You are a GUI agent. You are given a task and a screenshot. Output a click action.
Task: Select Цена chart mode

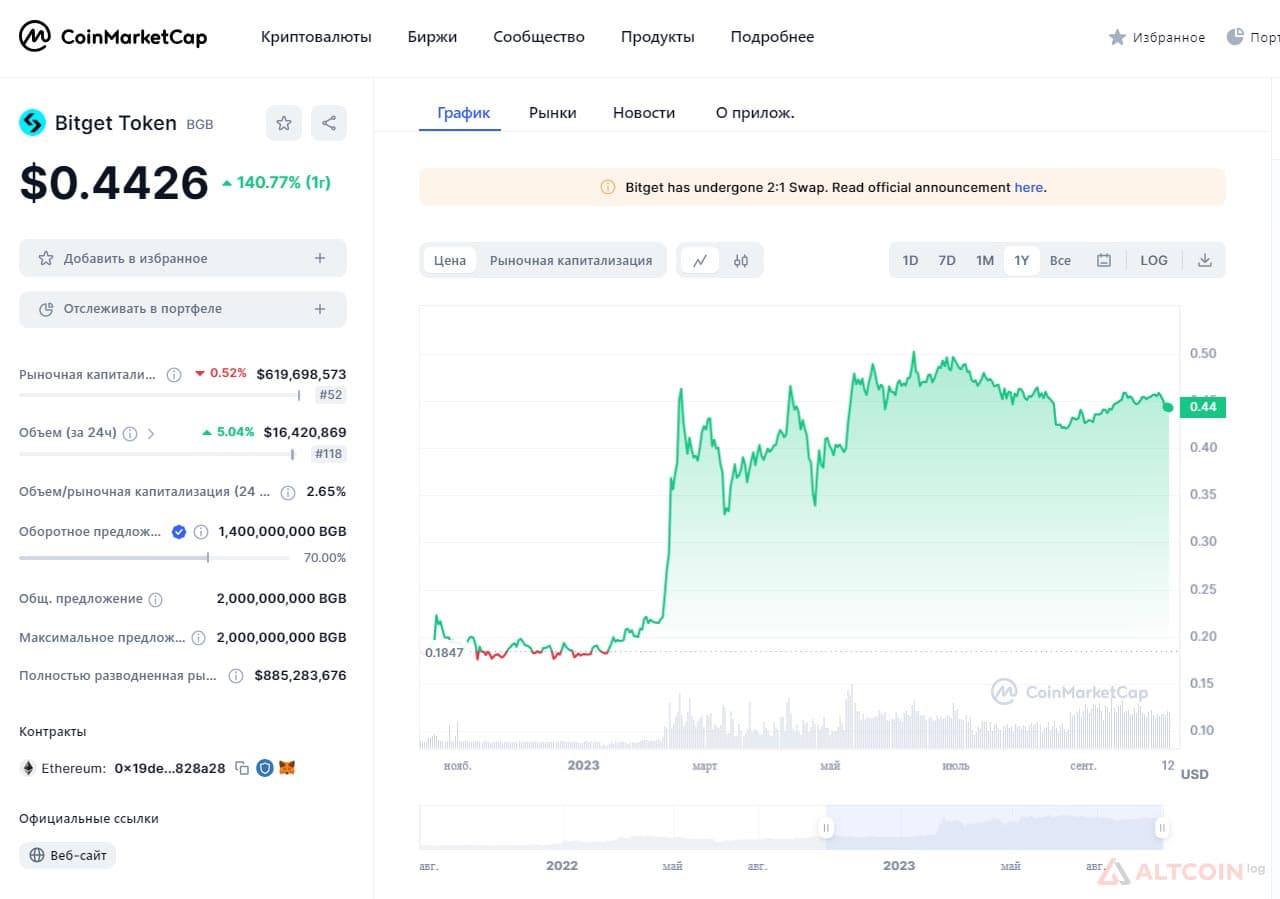coord(450,260)
